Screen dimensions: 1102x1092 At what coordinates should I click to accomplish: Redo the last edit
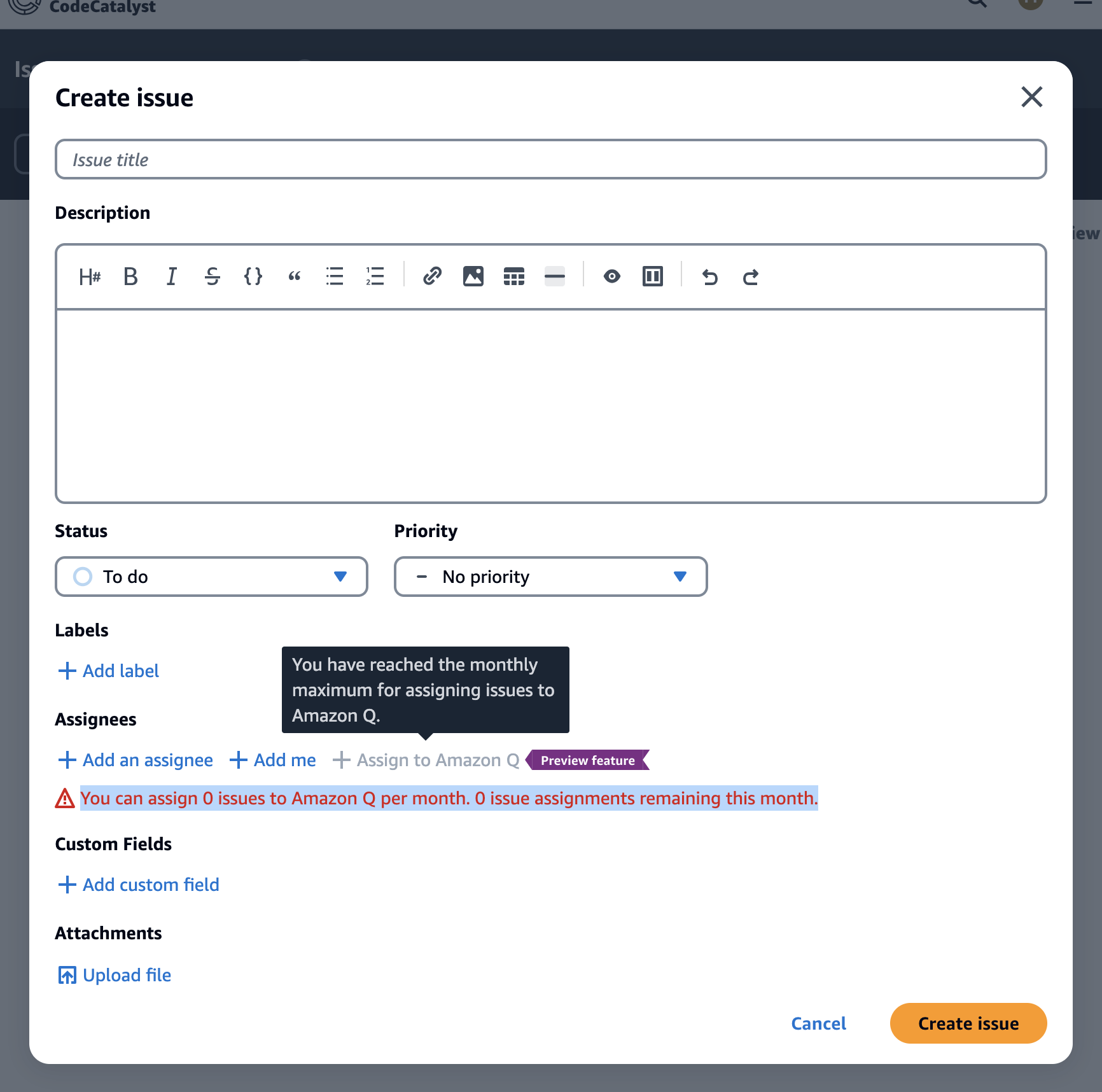[x=750, y=276]
